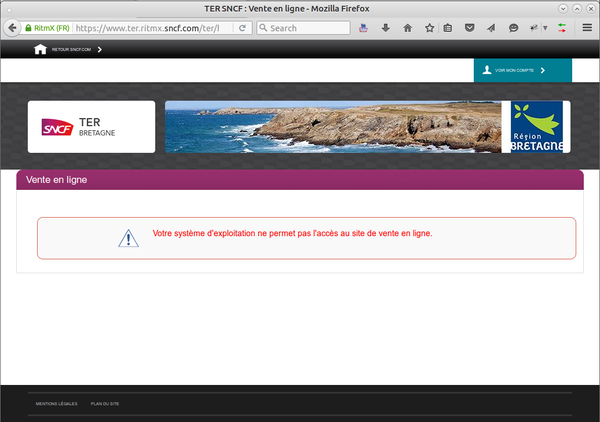This screenshot has width=600, height=422.
Task: Open the search engine dropdown magnifier
Action: (x=263, y=28)
